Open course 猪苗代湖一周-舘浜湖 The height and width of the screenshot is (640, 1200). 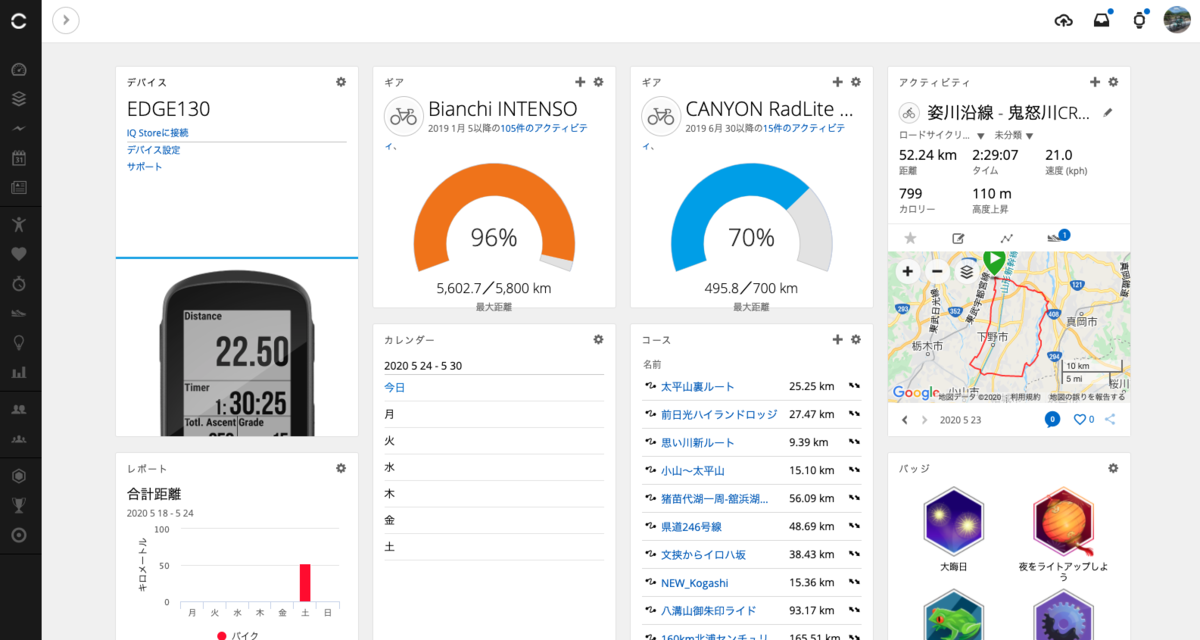[715, 498]
